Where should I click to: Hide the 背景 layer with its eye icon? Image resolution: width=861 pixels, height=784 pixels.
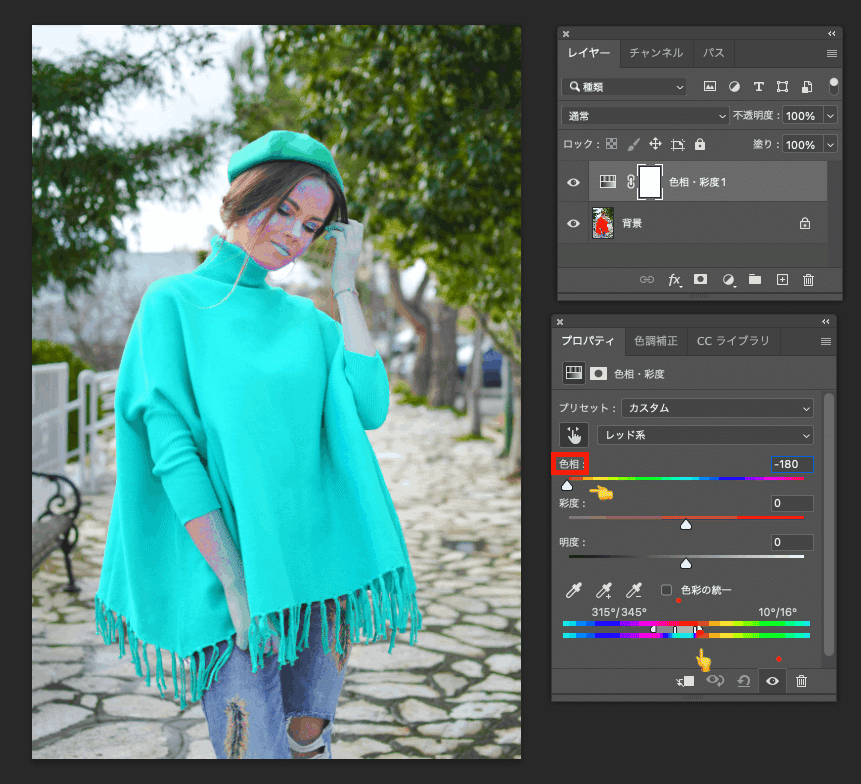(573, 223)
